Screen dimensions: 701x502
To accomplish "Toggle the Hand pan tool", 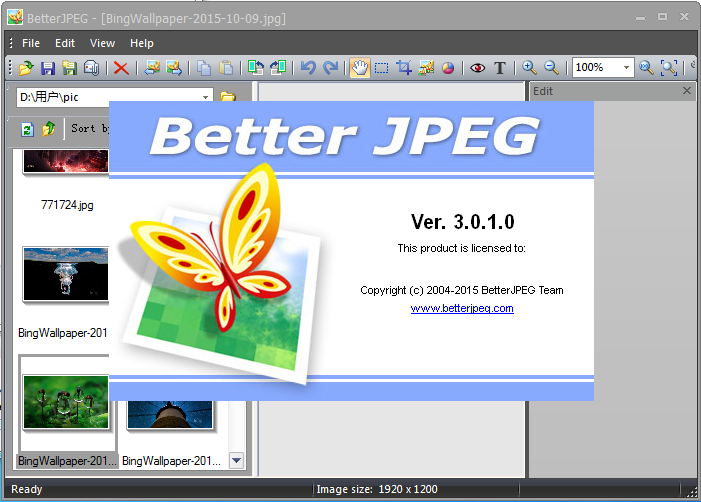I will click(x=359, y=68).
